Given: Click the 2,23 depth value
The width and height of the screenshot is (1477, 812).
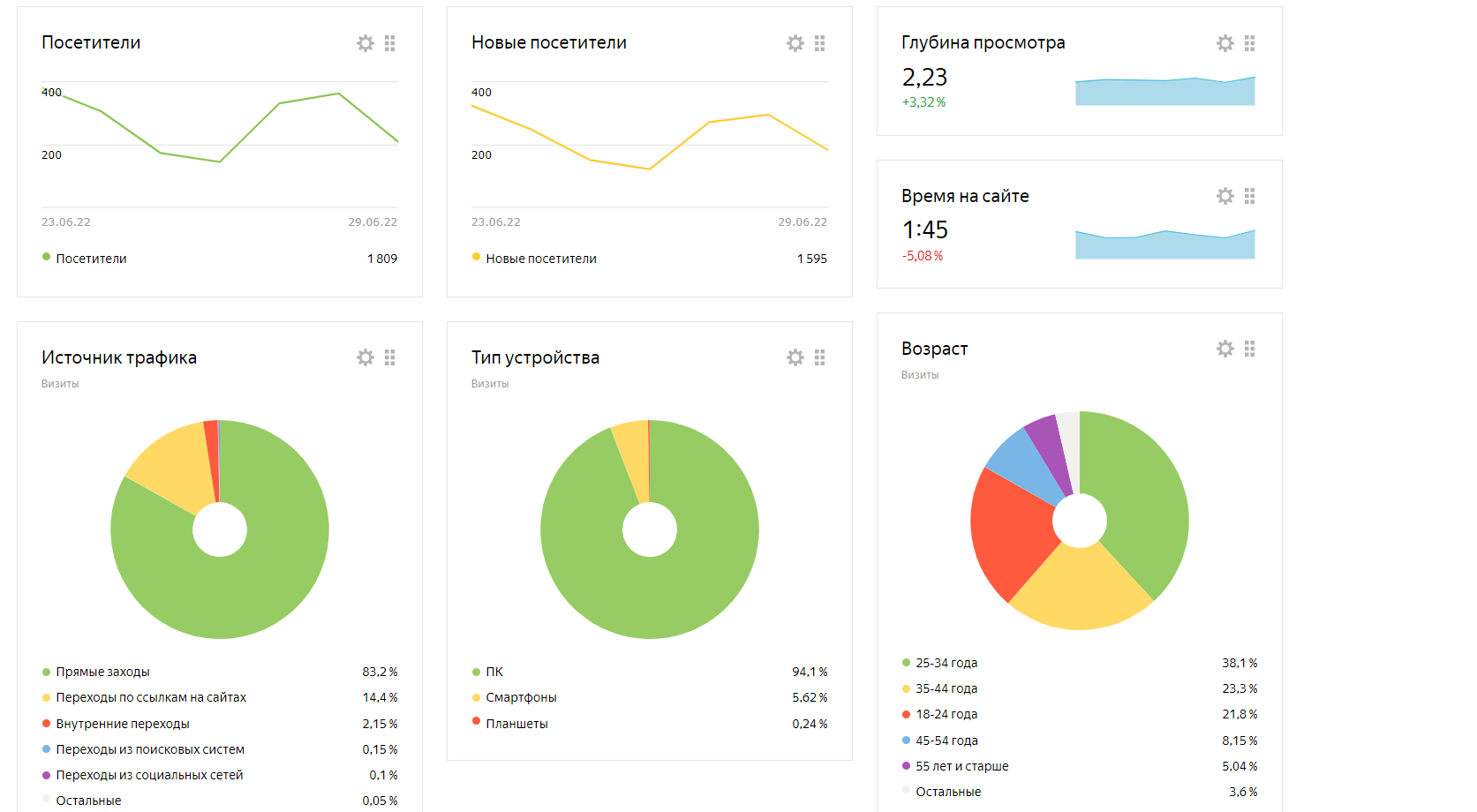Looking at the screenshot, I should [924, 78].
